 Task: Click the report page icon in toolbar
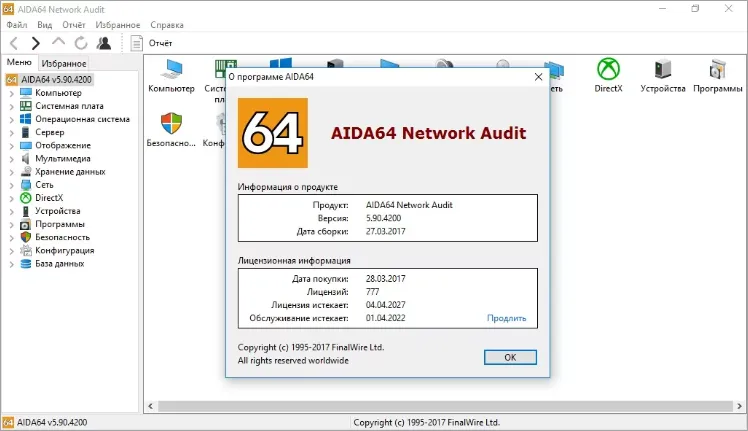(x=136, y=43)
